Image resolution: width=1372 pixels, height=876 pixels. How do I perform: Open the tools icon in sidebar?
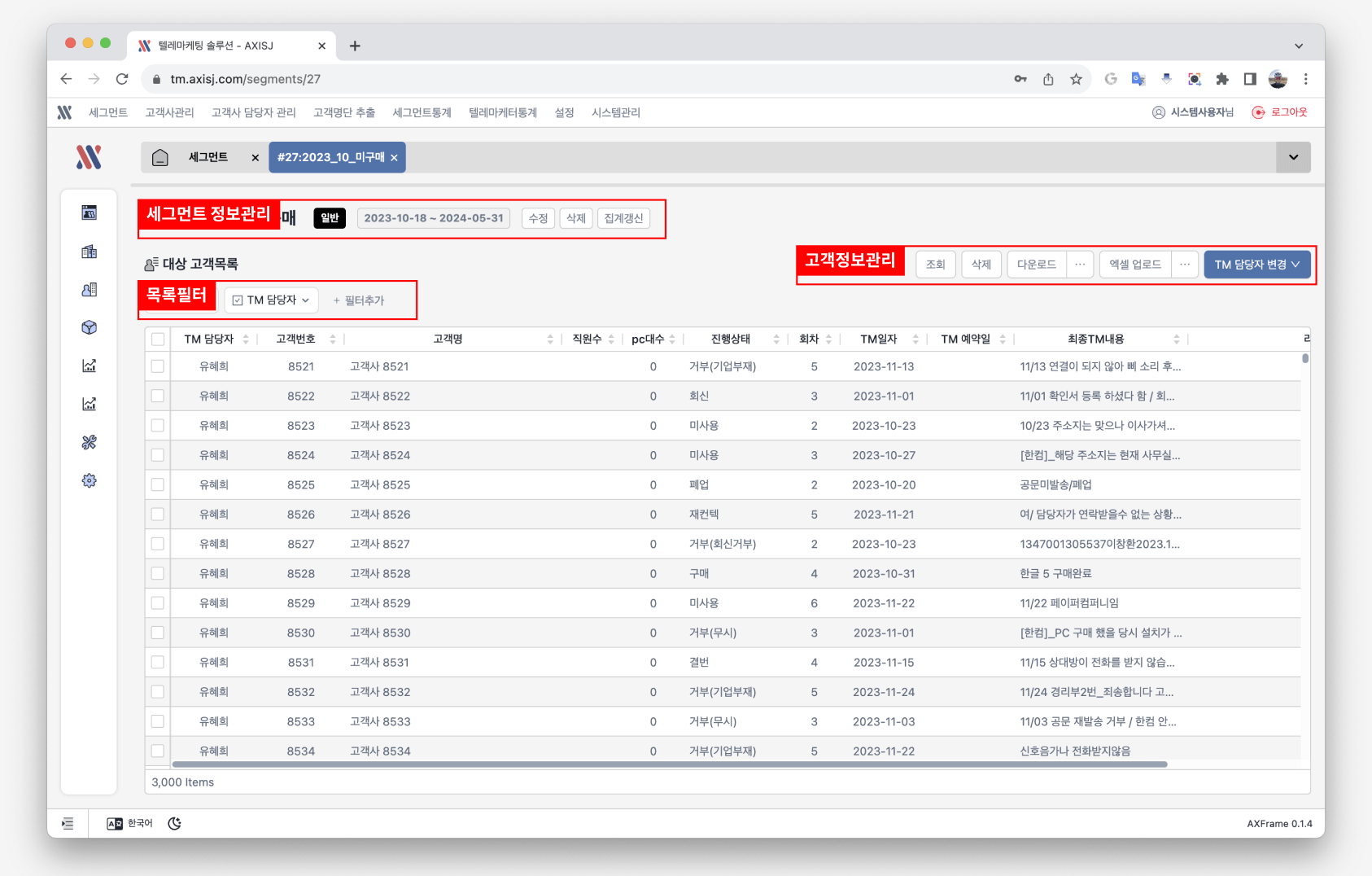[90, 442]
